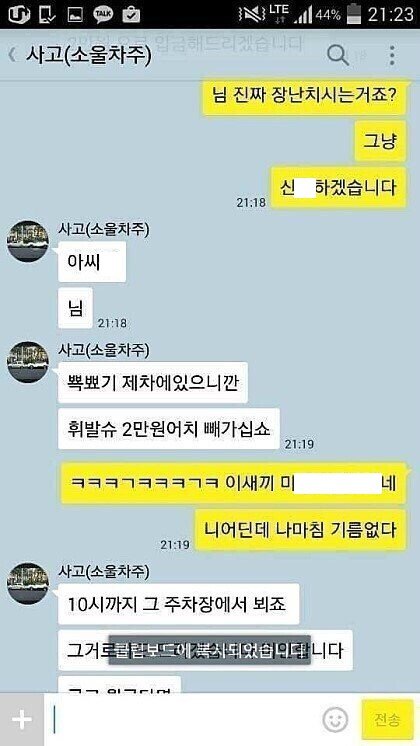Select the 휘발슈 2만원어치 빼가십쇼 message
Screen dimensions: 420x746
pos(169,429)
